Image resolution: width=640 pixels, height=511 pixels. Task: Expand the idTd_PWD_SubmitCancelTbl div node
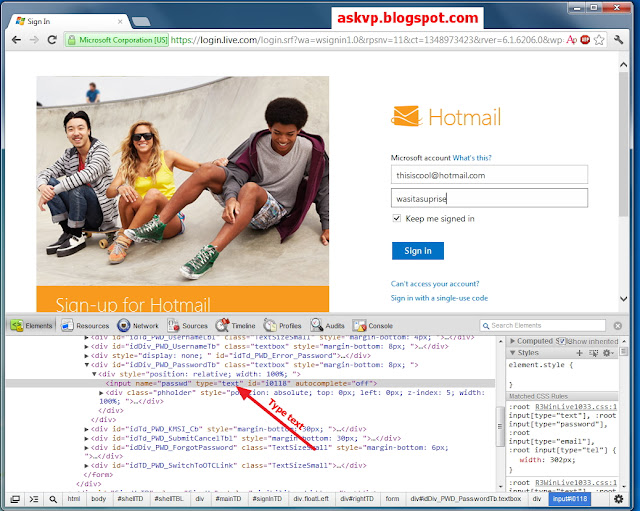87,438
